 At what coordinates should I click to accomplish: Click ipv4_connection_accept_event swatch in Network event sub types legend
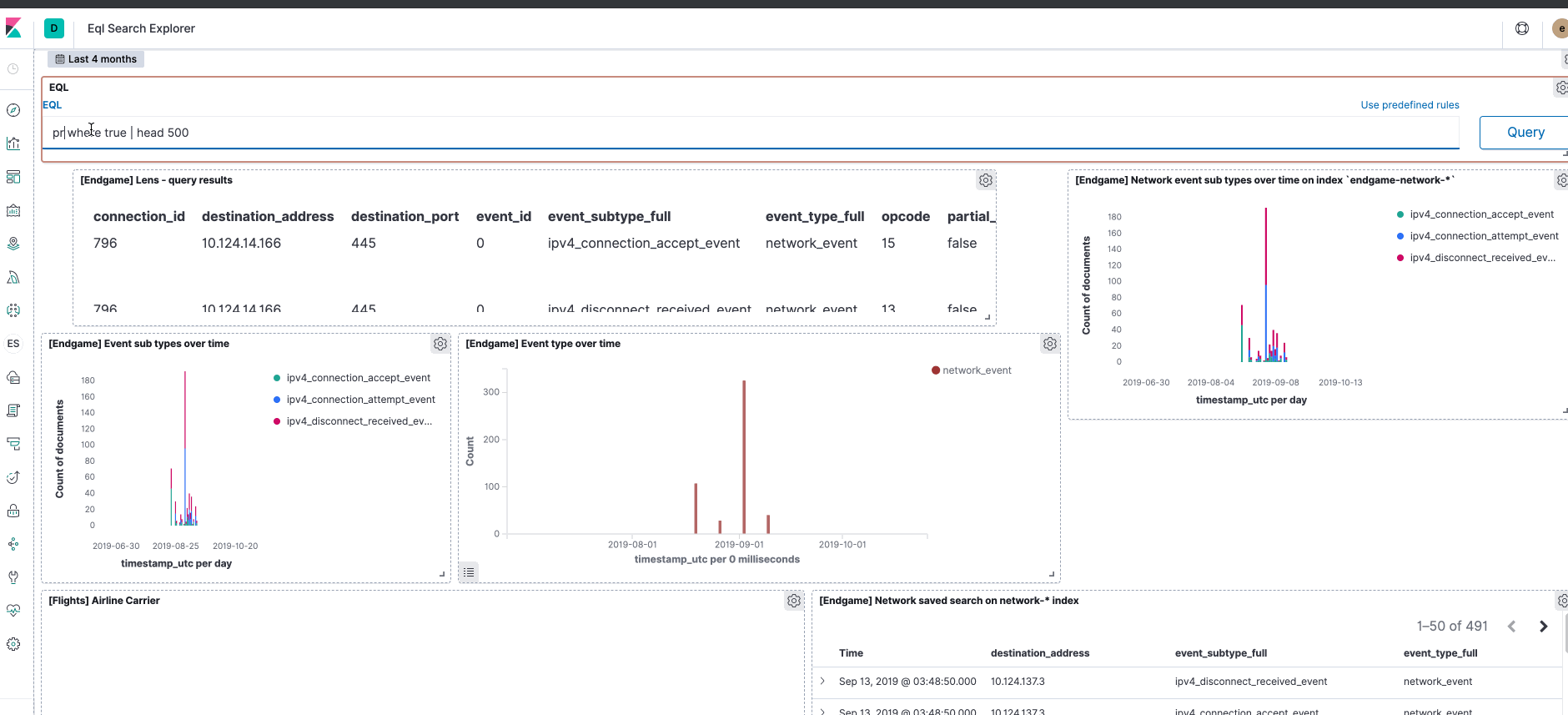coord(1400,214)
